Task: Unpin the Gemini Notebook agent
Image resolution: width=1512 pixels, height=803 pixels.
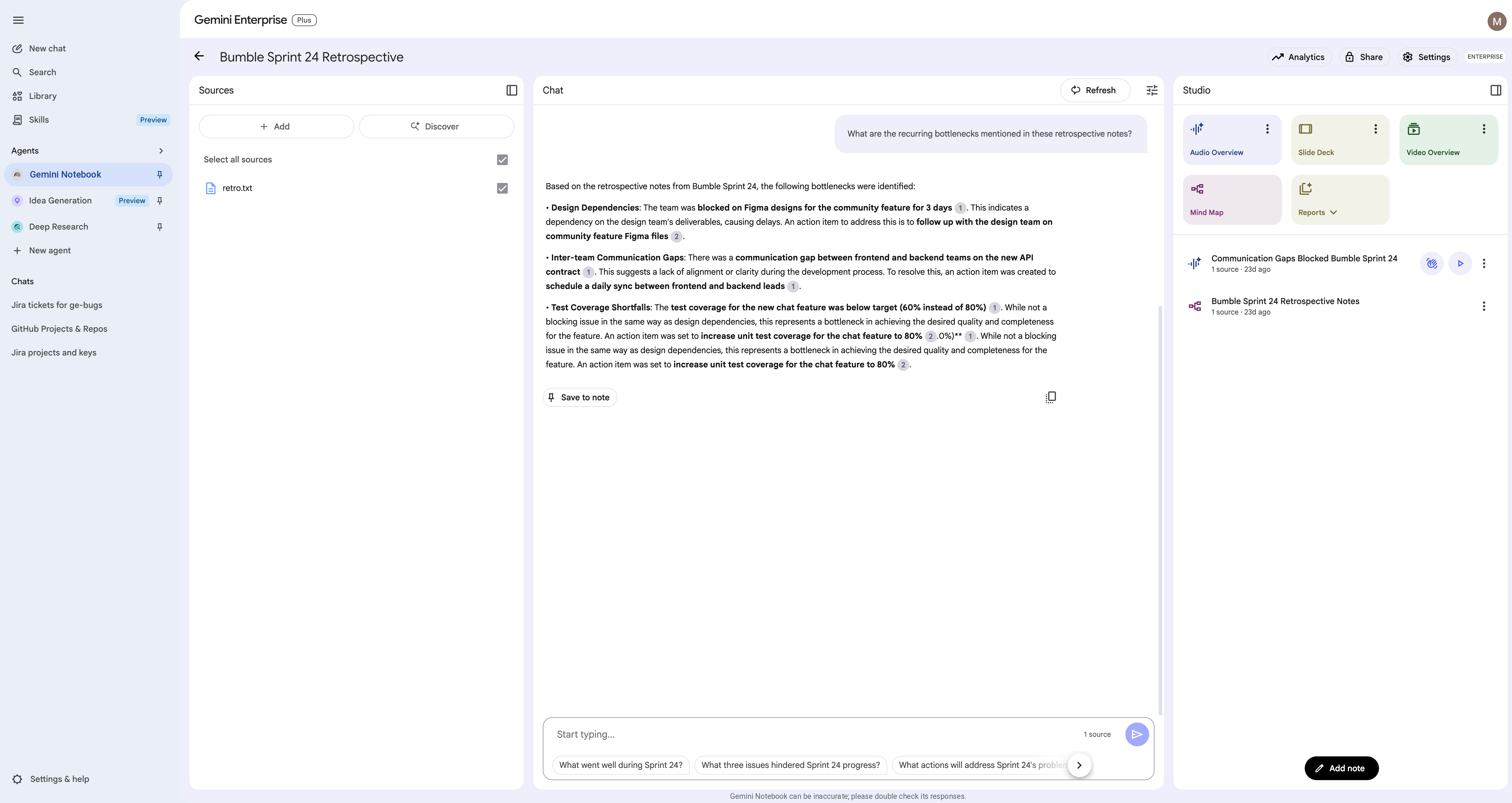Action: (x=160, y=174)
